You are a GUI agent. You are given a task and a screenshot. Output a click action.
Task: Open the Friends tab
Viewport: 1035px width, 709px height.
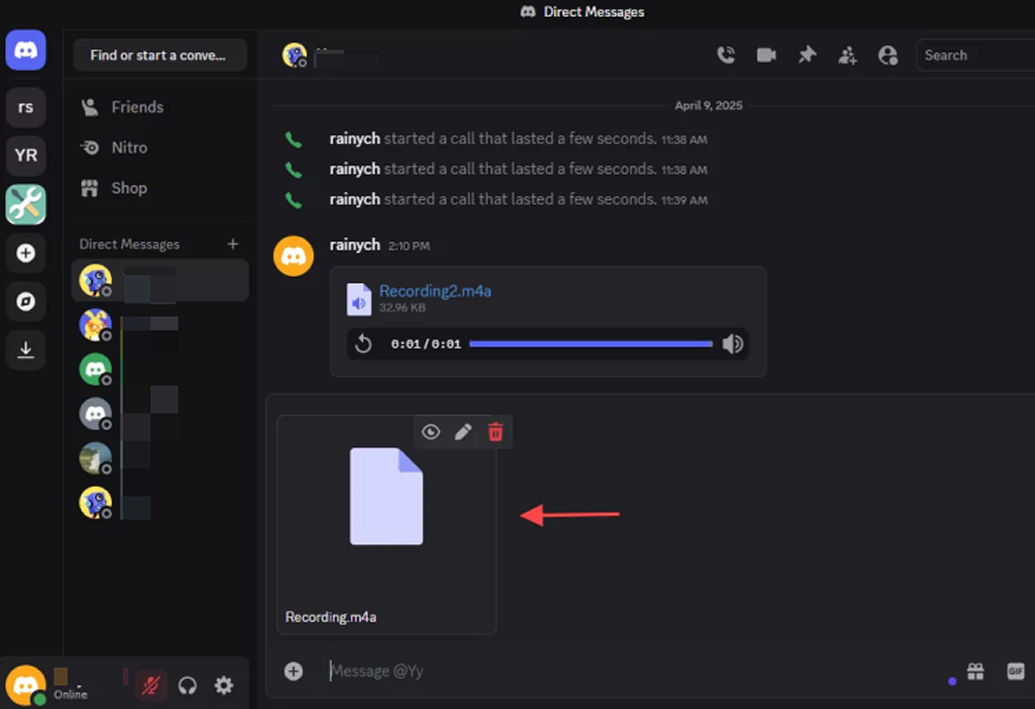point(160,107)
